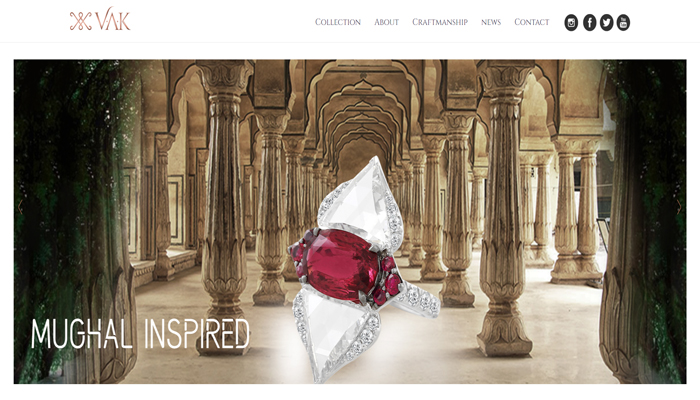
Task: Go to previous slide using left arrow
Action: coord(20,207)
